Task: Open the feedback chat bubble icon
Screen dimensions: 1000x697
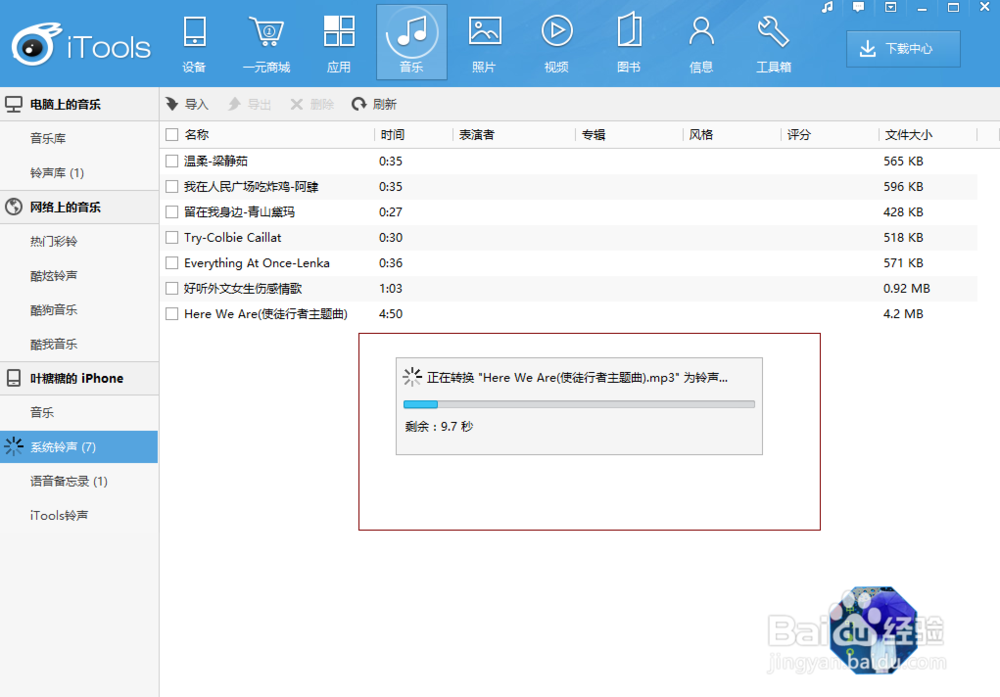Action: (858, 8)
